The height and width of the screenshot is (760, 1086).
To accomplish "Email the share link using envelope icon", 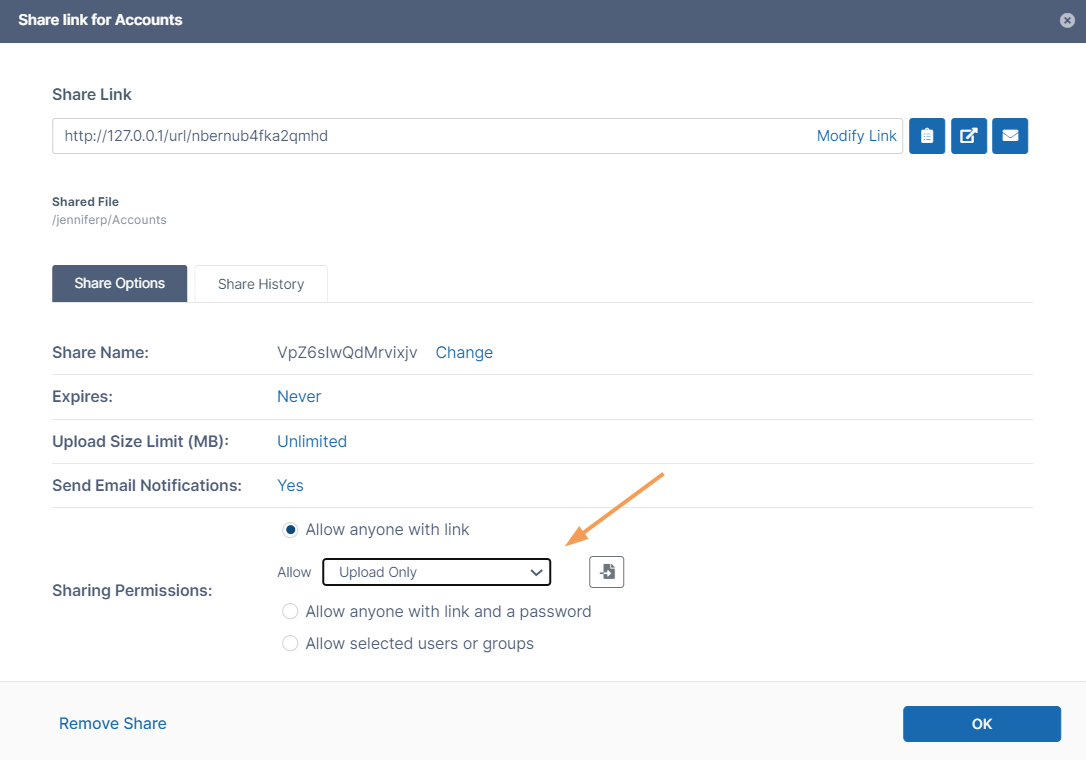I will pos(1010,136).
